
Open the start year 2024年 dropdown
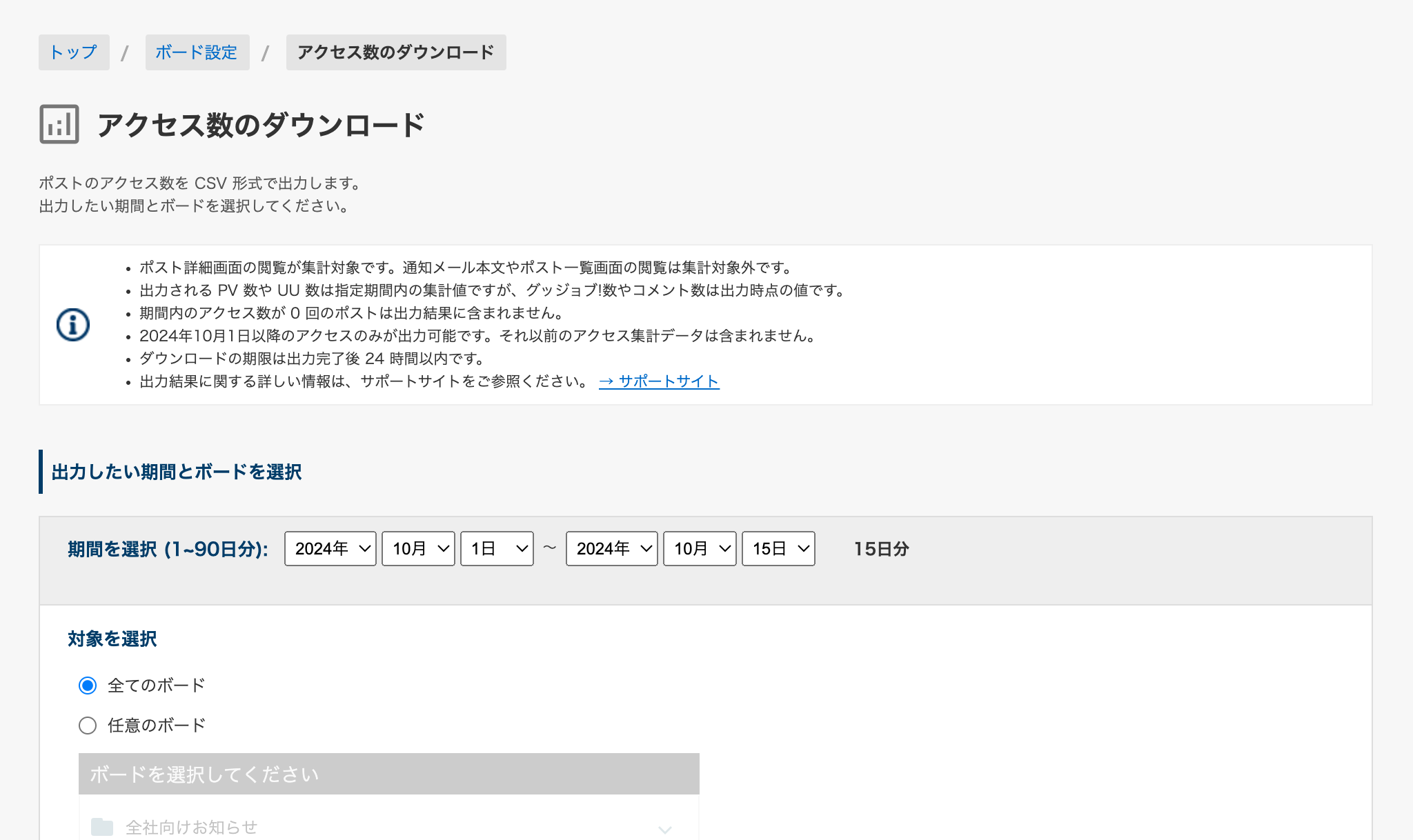click(x=330, y=549)
